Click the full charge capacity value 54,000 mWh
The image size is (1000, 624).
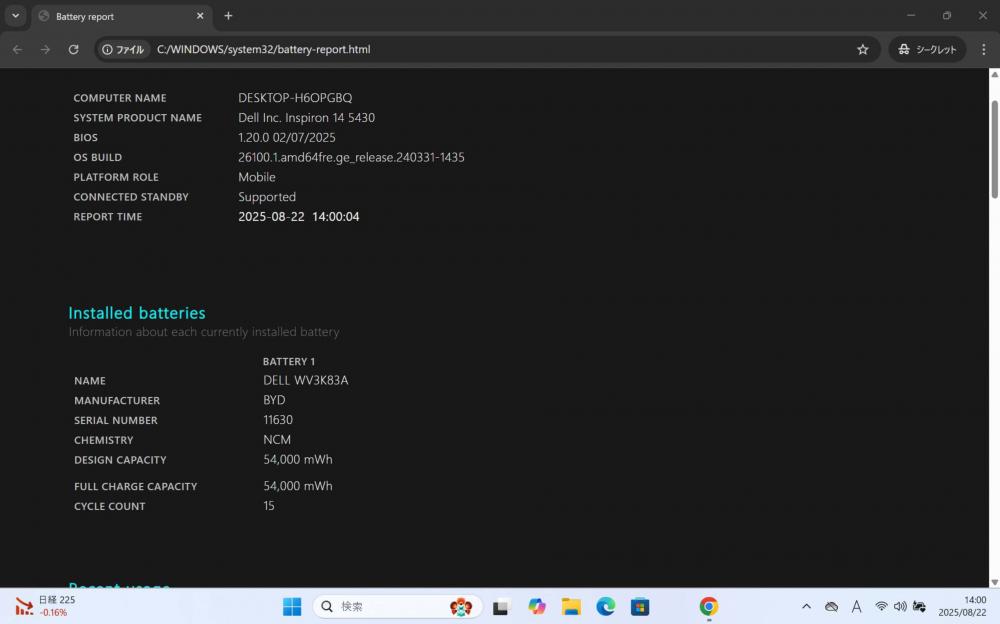tap(298, 486)
